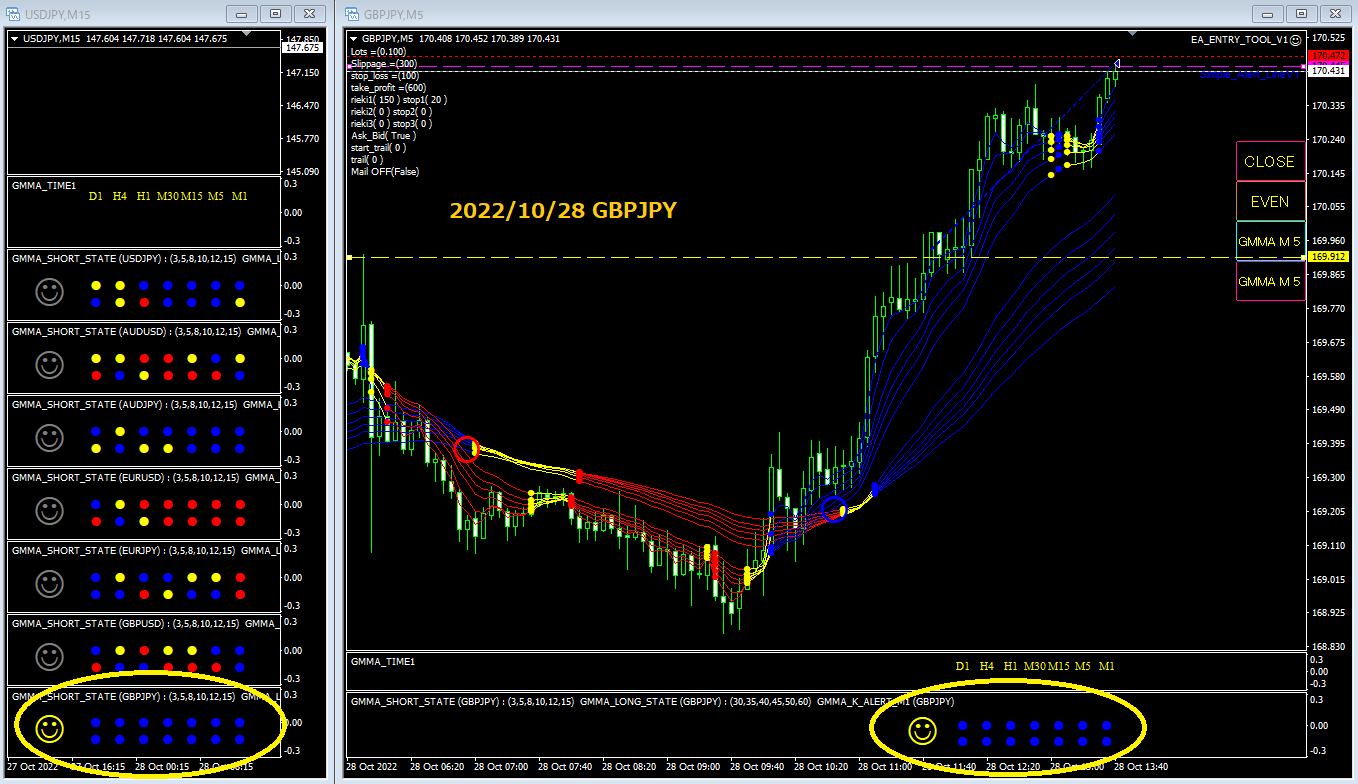Click M5 label in GBPJPY window's GMMA_TIME1
Image resolution: width=1358 pixels, height=784 pixels.
[1083, 666]
